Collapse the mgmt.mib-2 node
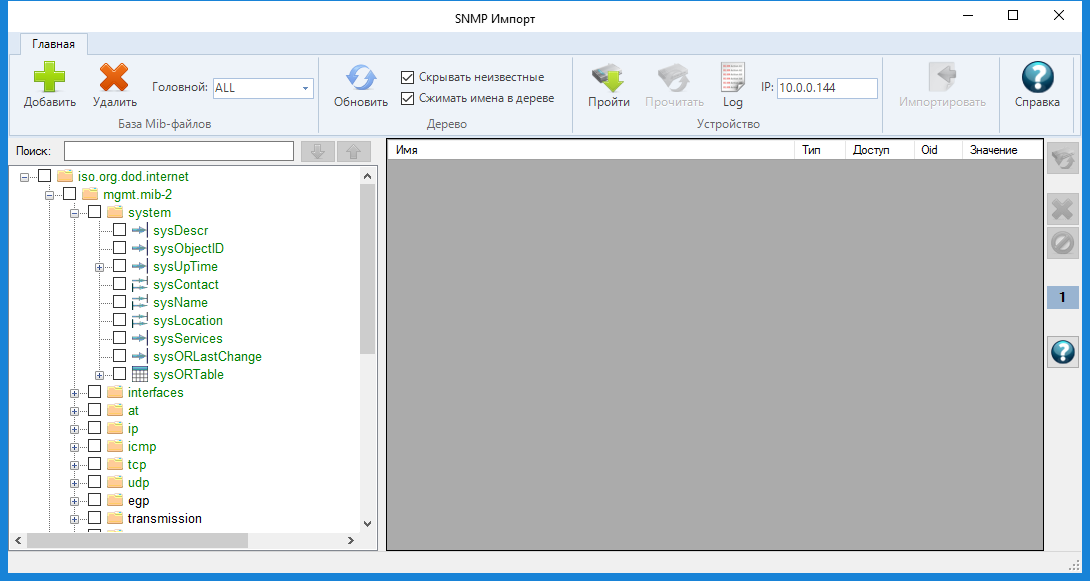This screenshot has height=581, width=1090. click(49, 195)
